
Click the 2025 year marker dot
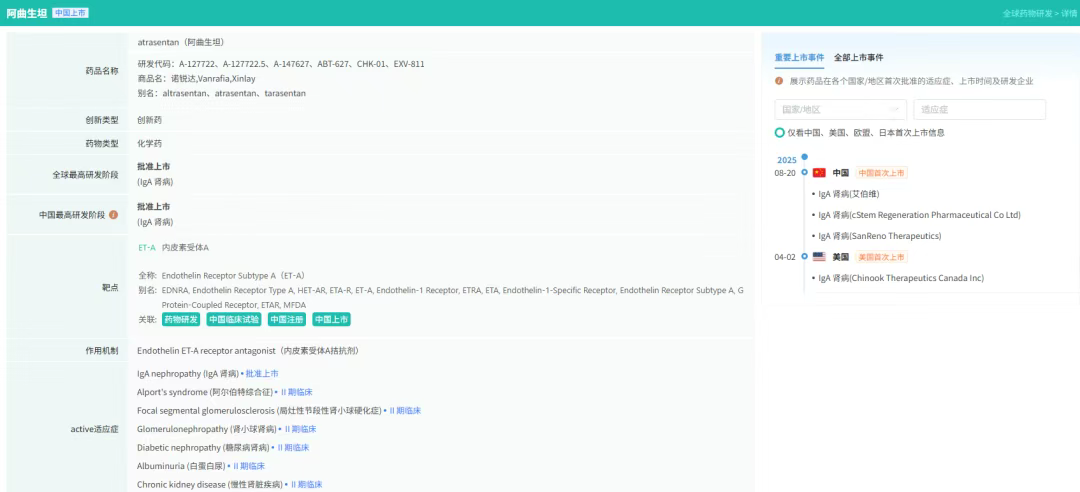tap(804, 156)
